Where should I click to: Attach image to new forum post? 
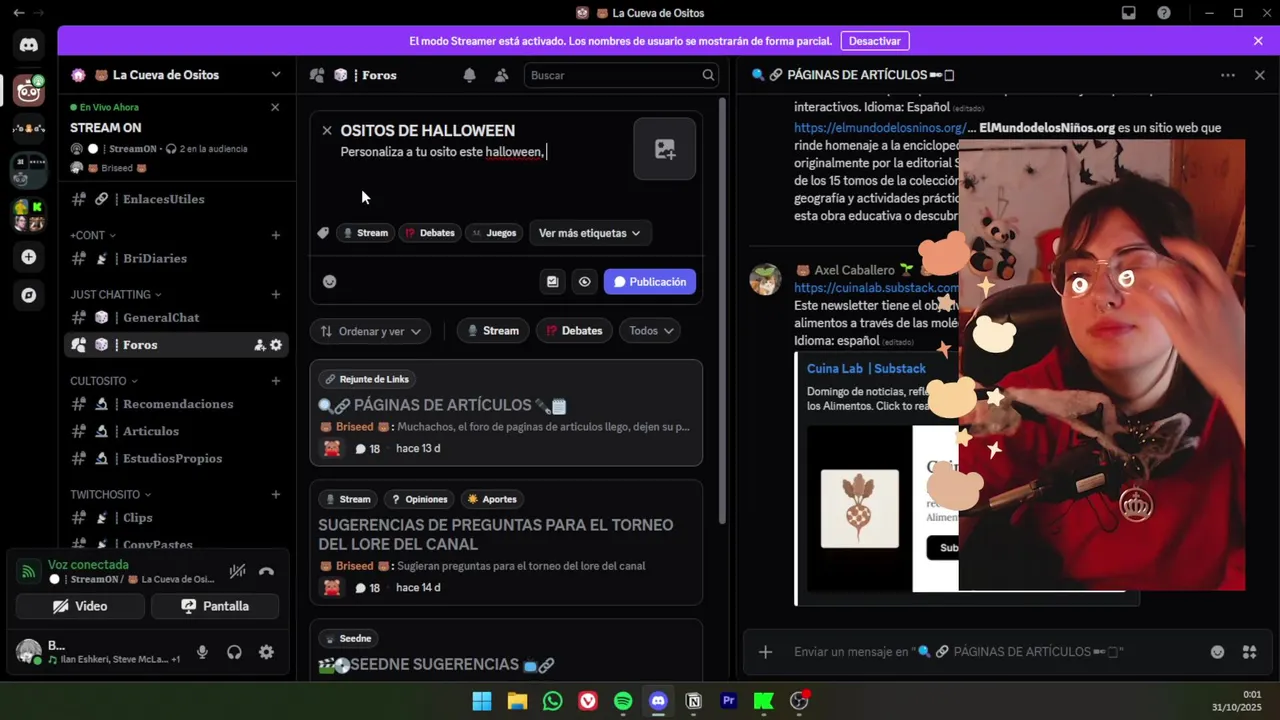click(x=665, y=149)
